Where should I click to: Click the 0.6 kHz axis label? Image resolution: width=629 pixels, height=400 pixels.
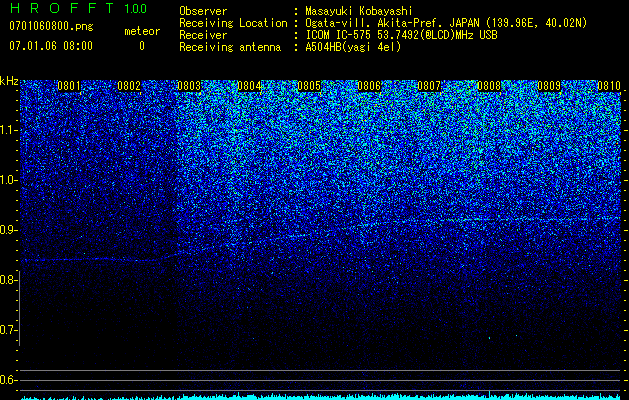point(8,380)
